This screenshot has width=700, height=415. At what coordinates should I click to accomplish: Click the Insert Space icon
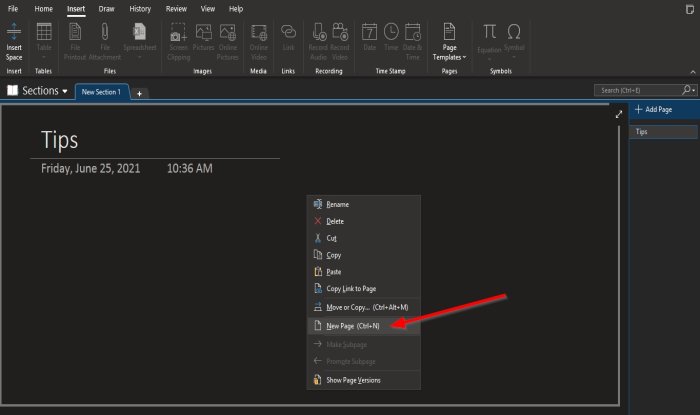14,32
